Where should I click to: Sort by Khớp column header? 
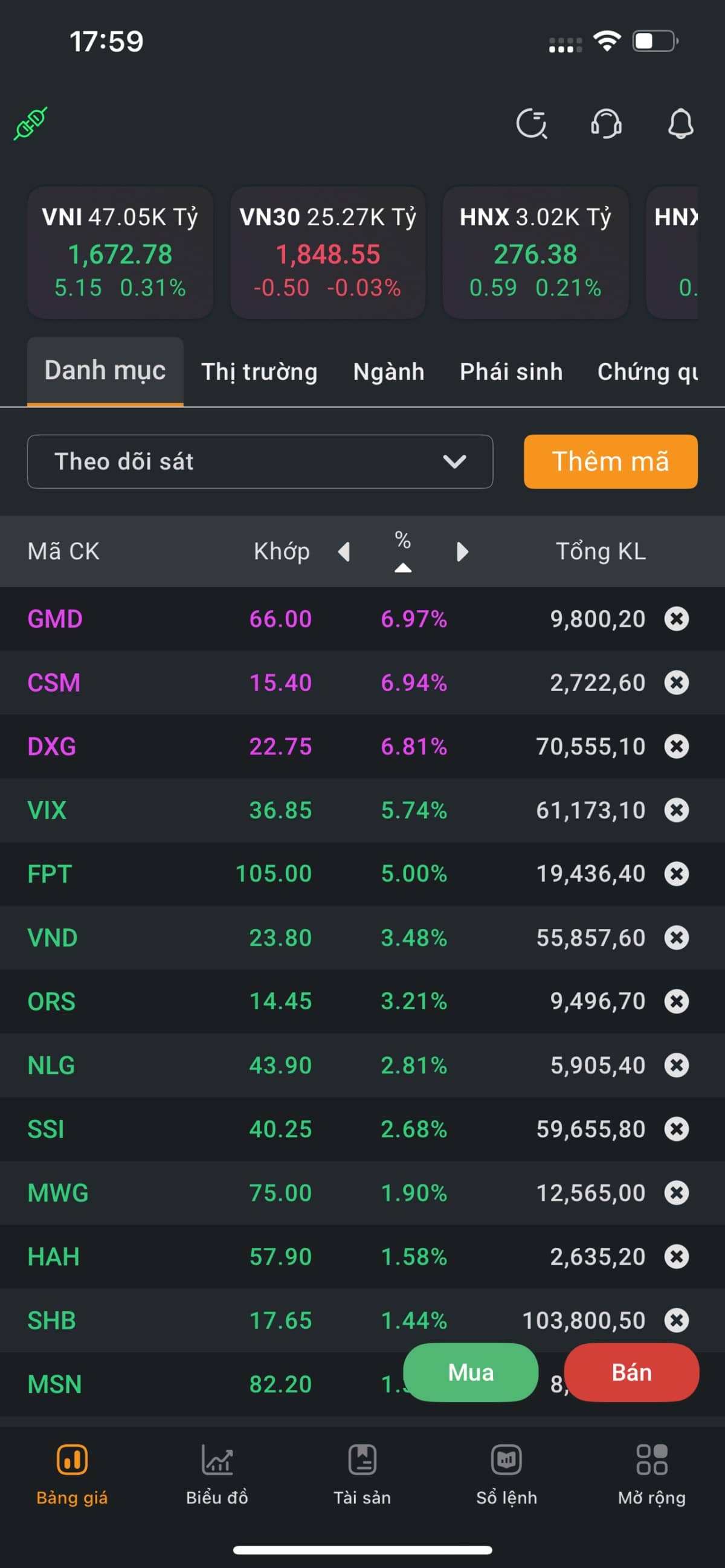point(282,551)
